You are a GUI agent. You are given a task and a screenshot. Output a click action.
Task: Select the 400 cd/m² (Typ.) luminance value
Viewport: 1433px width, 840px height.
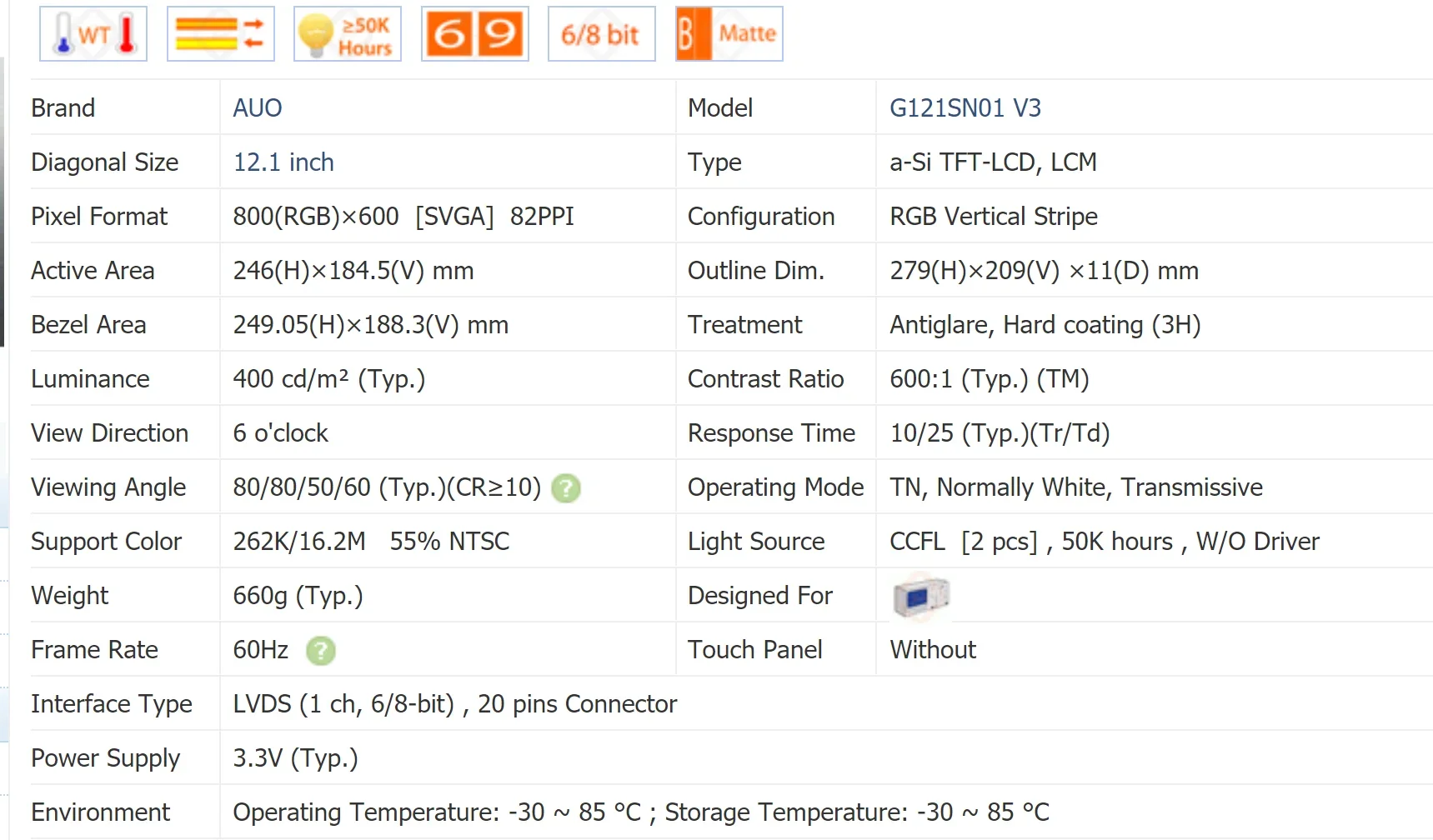pos(329,379)
